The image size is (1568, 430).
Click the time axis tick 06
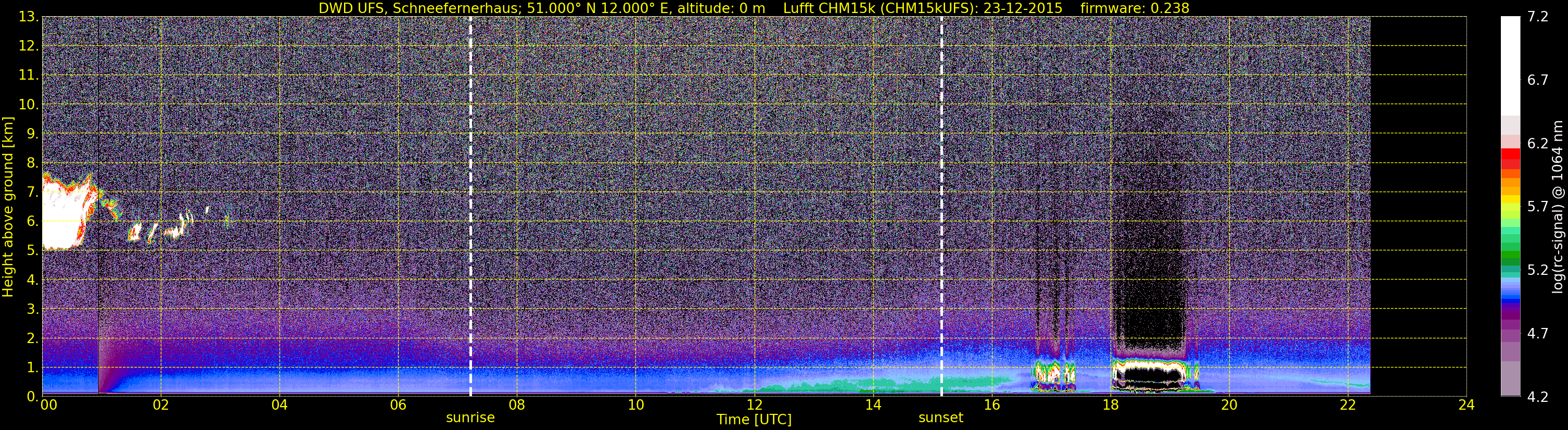pyautogui.click(x=398, y=406)
